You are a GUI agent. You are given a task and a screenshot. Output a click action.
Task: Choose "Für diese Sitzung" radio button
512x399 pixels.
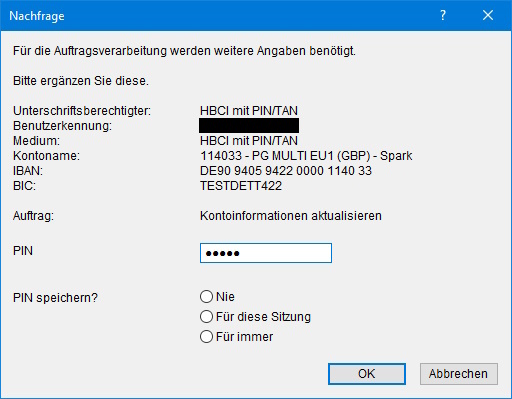pos(206,316)
